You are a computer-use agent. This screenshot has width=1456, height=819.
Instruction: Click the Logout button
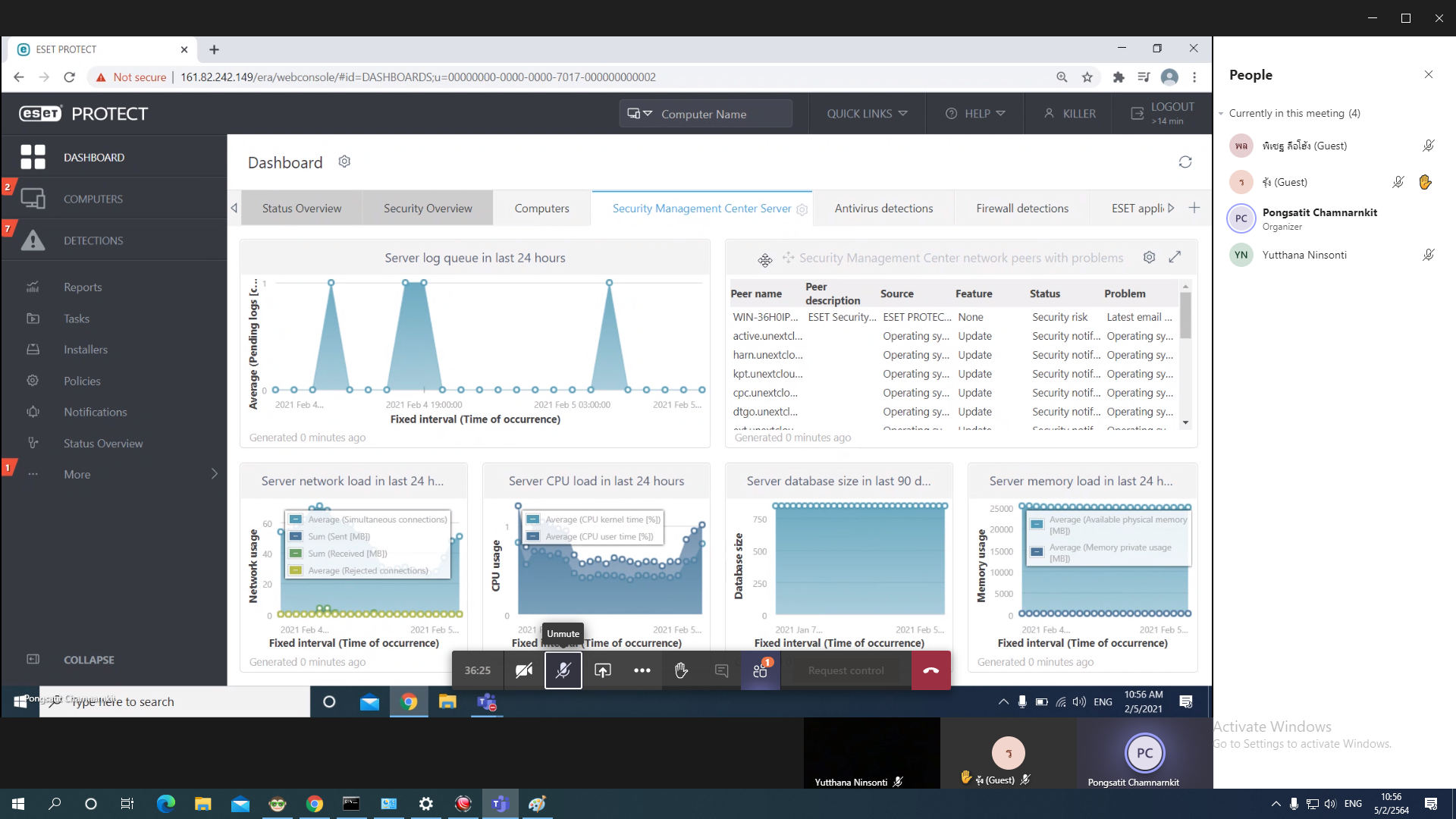(1163, 114)
